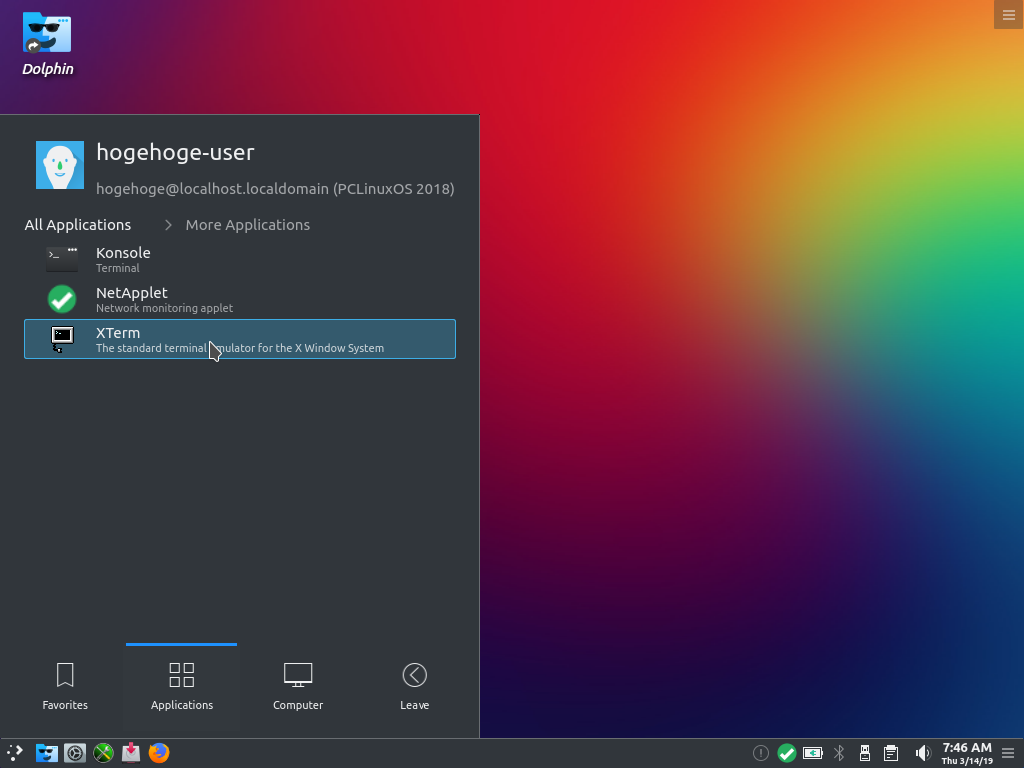Go back to All Applications breadcrumb

coord(78,225)
